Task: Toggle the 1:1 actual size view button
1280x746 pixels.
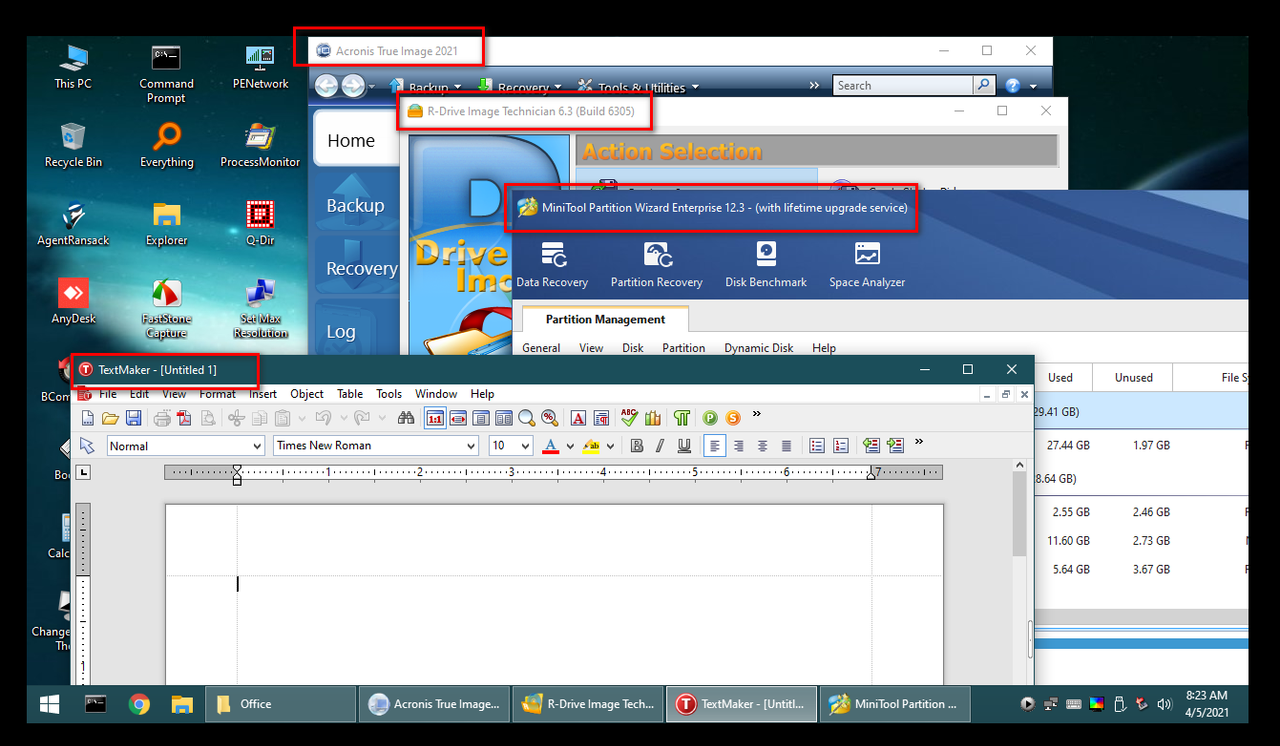Action: pos(435,418)
